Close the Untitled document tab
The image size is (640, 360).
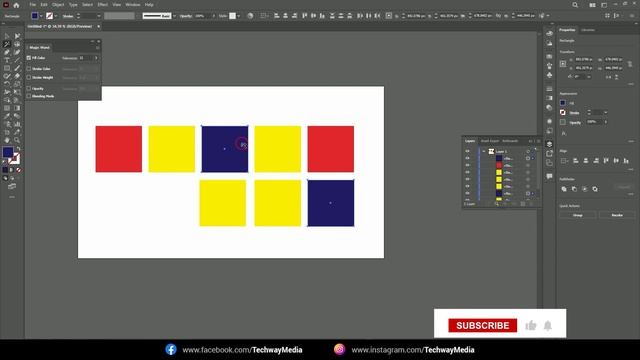(x=98, y=27)
